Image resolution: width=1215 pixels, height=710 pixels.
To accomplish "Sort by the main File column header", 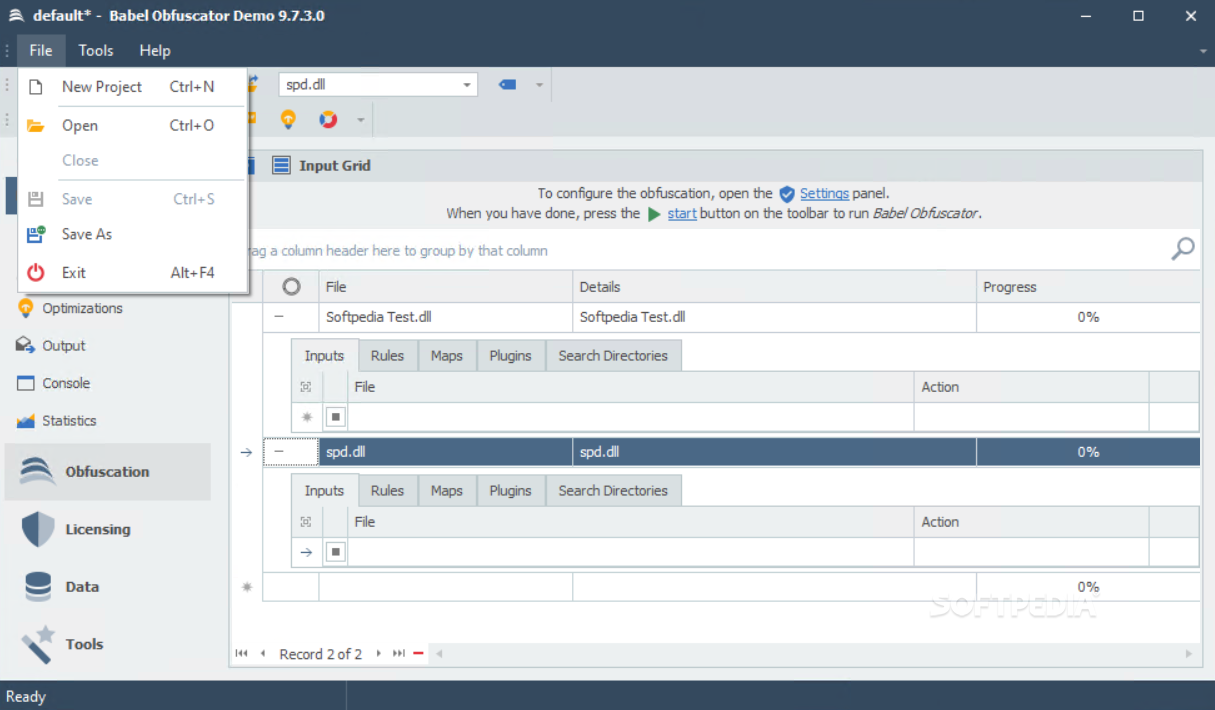I will (x=446, y=287).
